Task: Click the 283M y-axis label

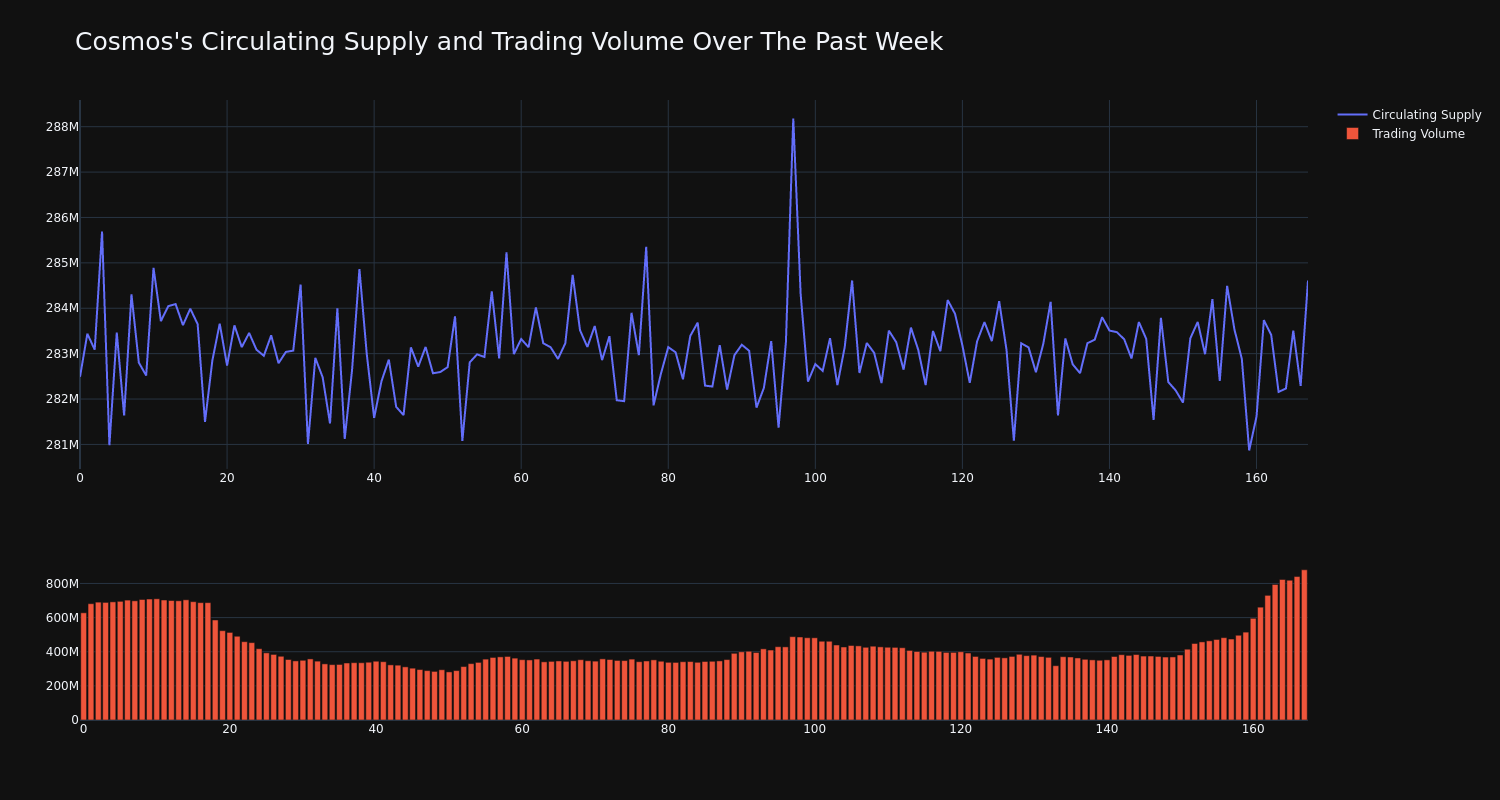Action: pyautogui.click(x=62, y=354)
